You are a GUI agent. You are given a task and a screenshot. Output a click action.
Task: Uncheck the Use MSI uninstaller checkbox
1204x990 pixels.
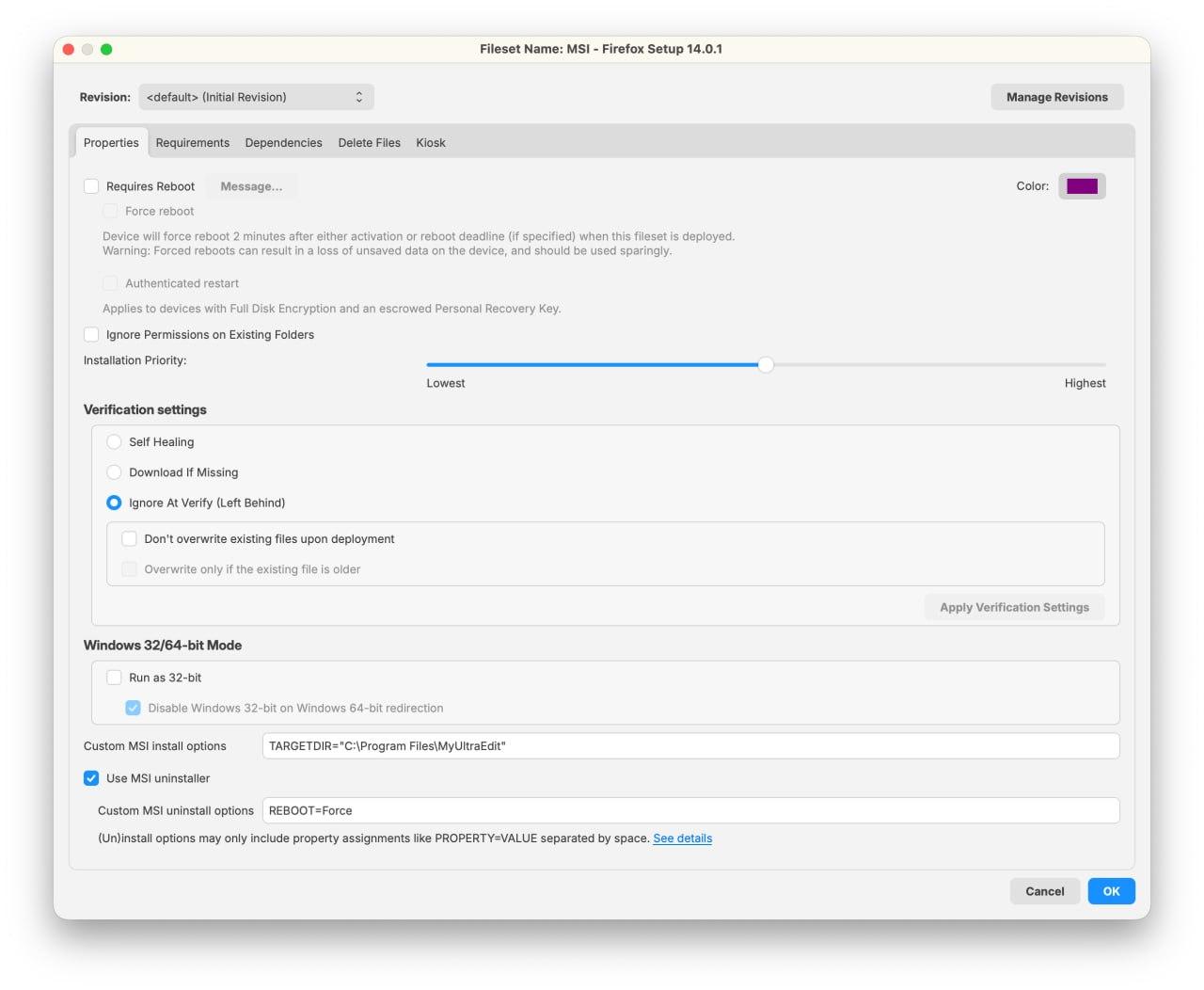(91, 778)
